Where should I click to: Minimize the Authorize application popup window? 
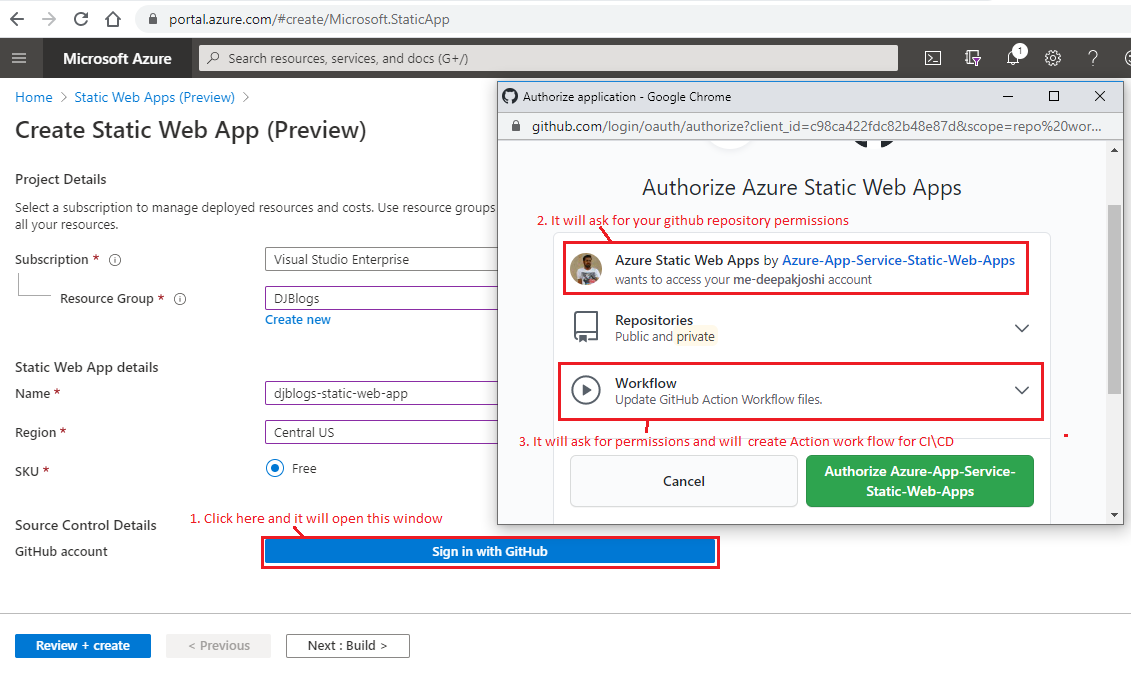pos(1008,96)
